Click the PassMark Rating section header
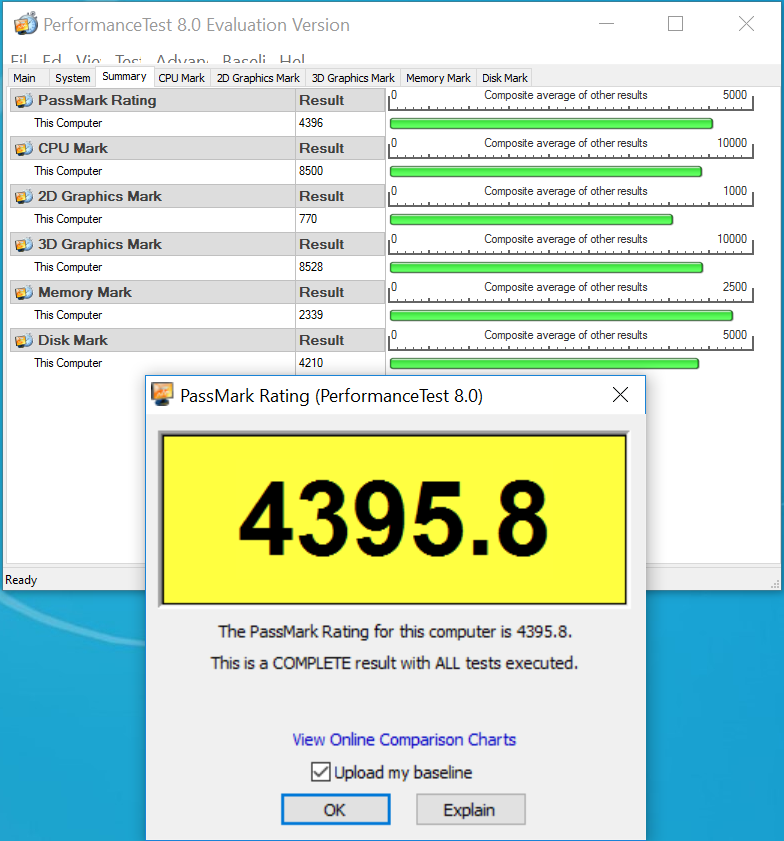Viewport: 784px width, 841px height. [x=152, y=100]
